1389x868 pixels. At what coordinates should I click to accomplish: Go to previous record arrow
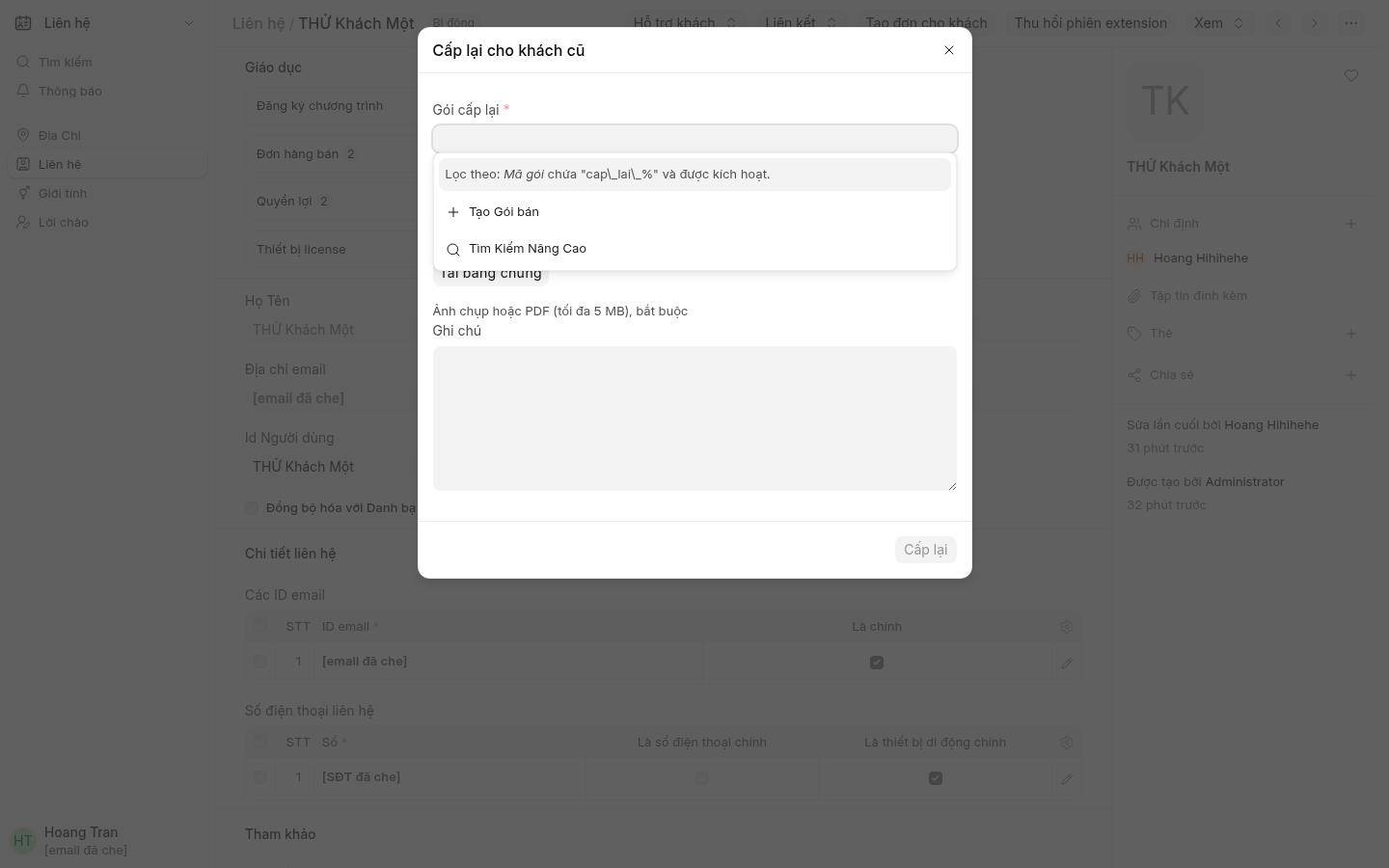coord(1279,23)
